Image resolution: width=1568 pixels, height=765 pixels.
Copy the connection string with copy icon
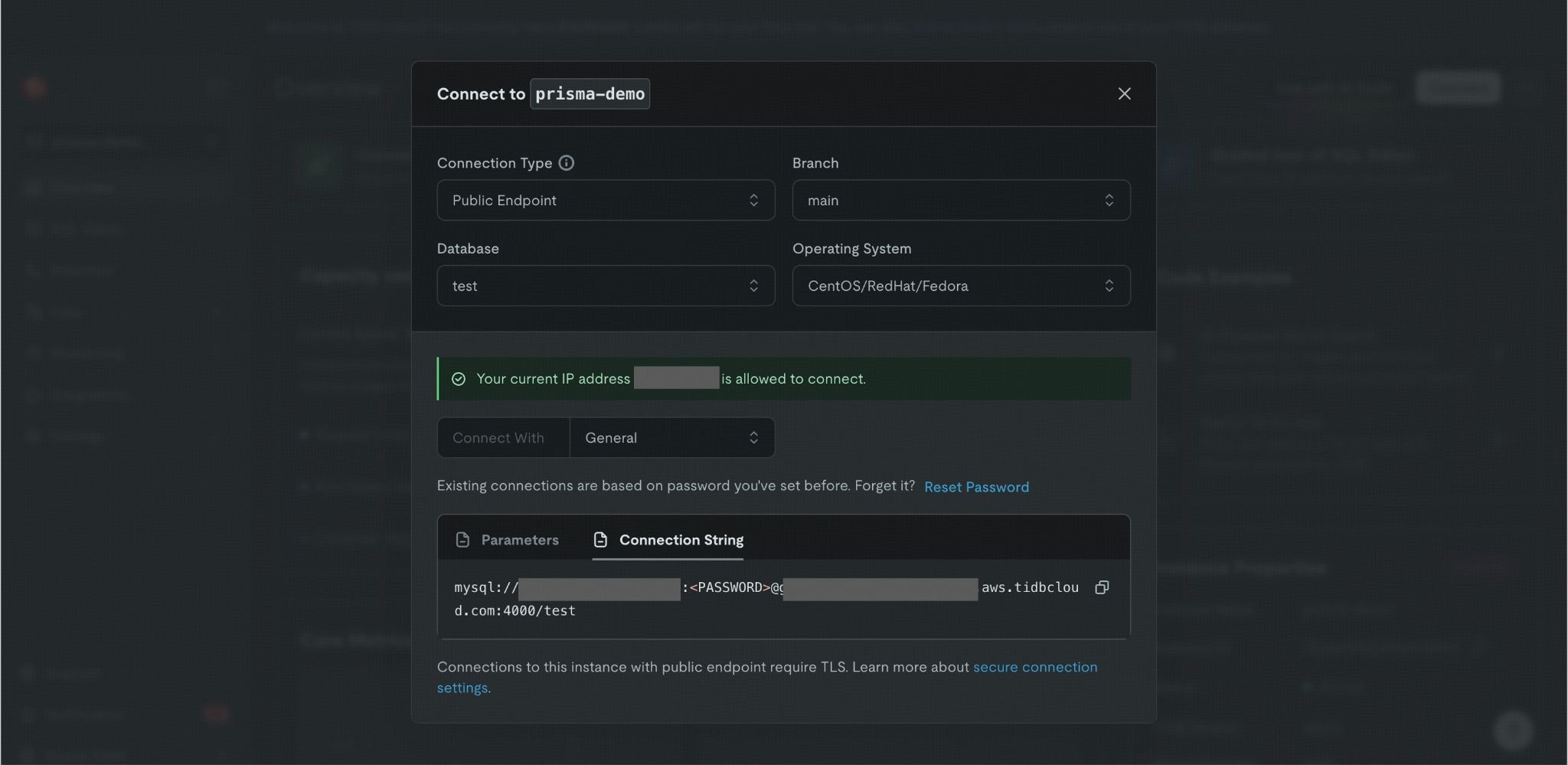[x=1102, y=587]
